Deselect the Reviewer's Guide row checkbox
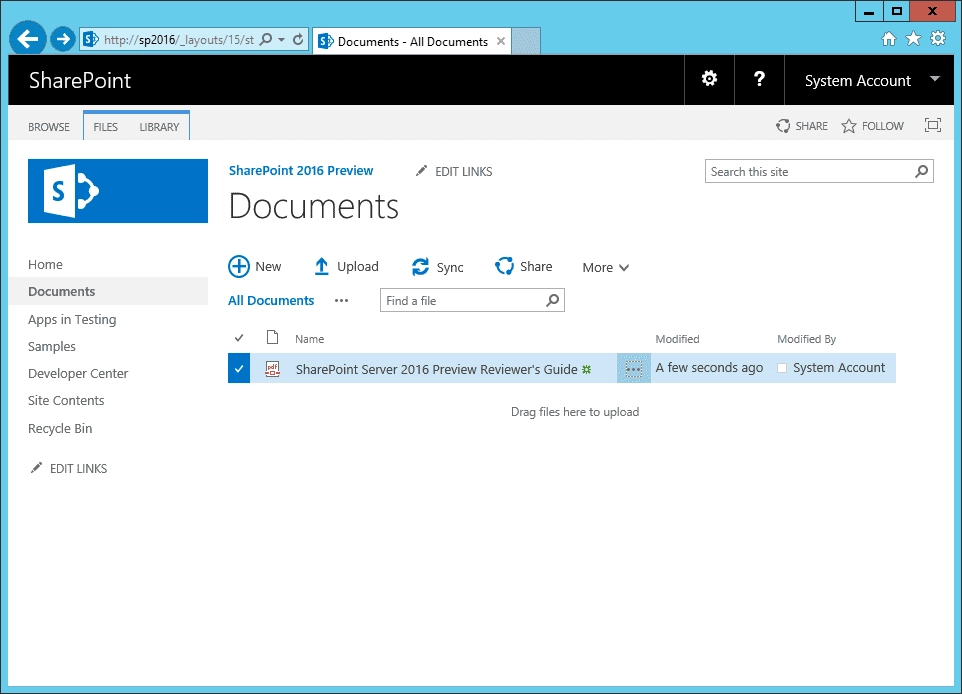The height and width of the screenshot is (694, 962). click(x=239, y=368)
